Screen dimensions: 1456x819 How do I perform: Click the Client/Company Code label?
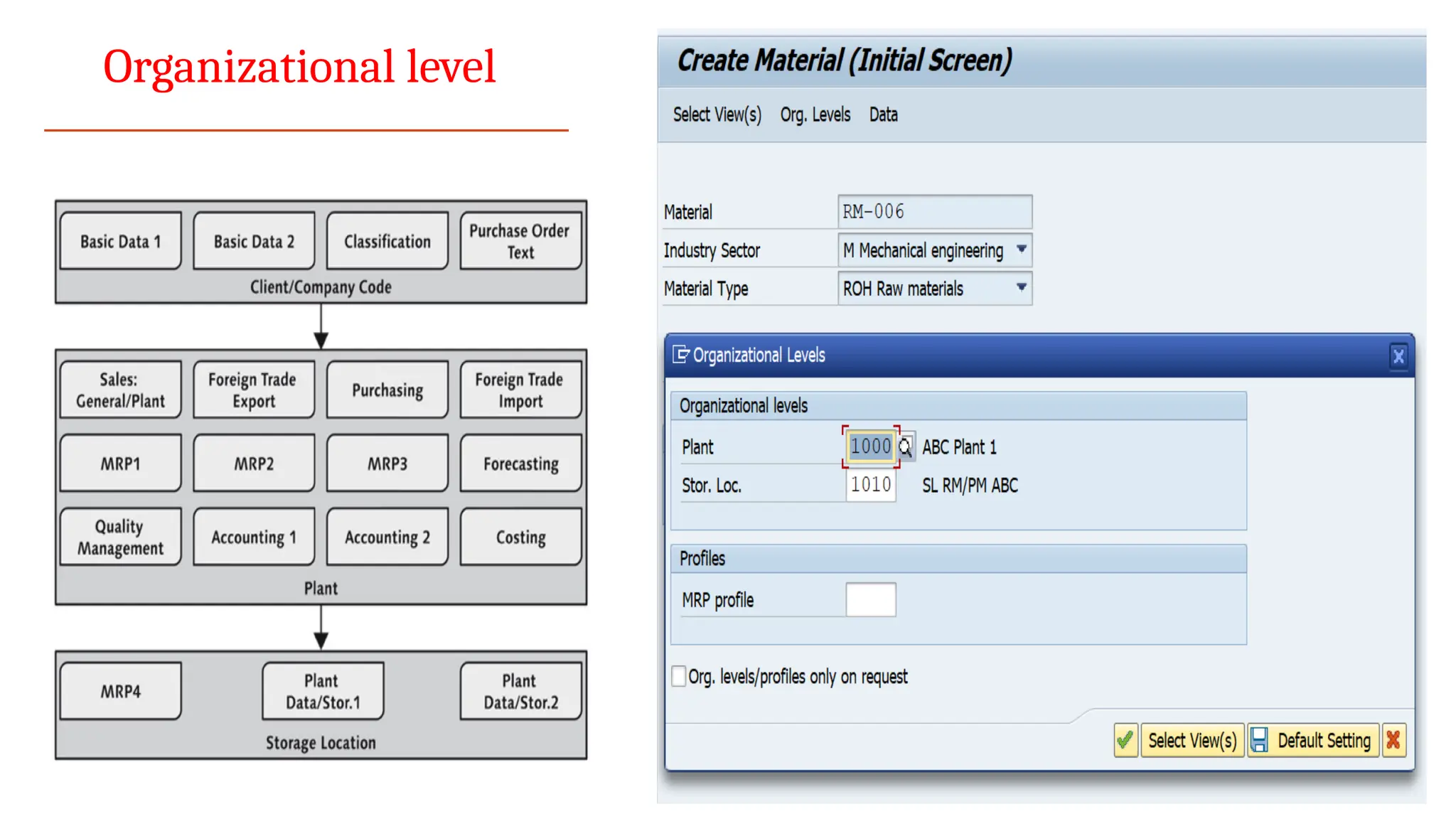321,287
